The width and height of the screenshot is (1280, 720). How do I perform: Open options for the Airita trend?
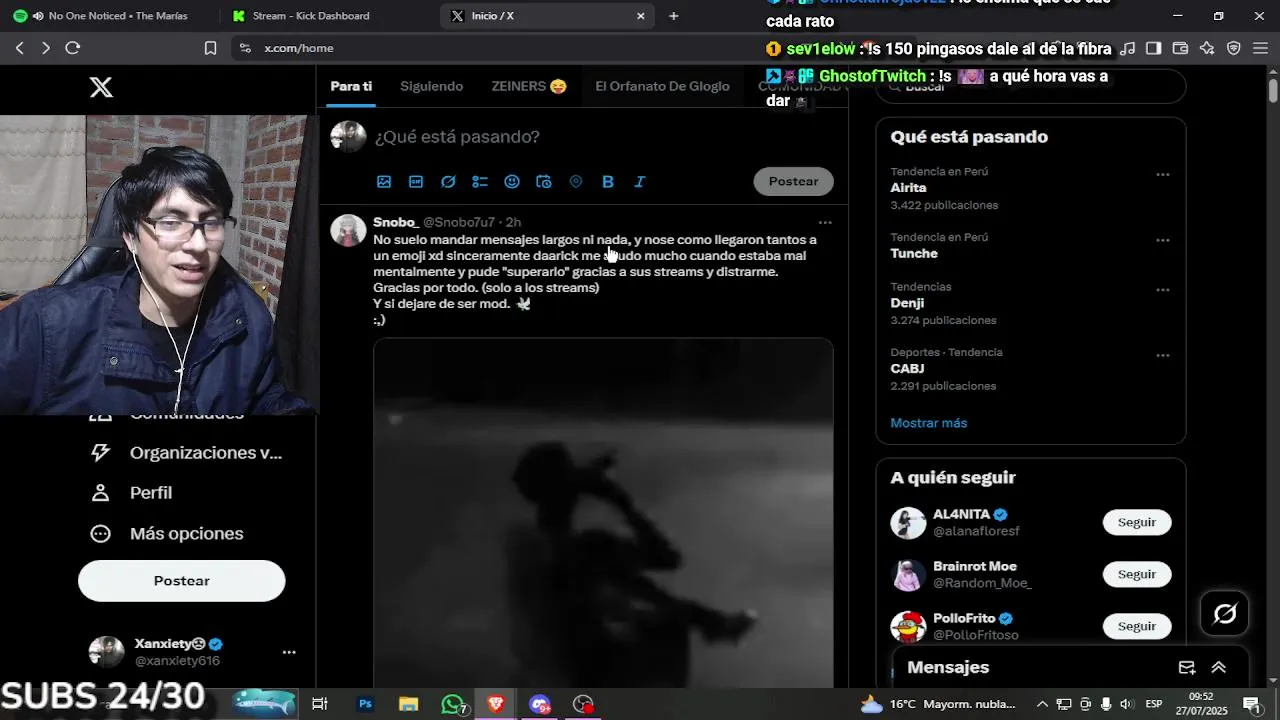(x=1163, y=174)
